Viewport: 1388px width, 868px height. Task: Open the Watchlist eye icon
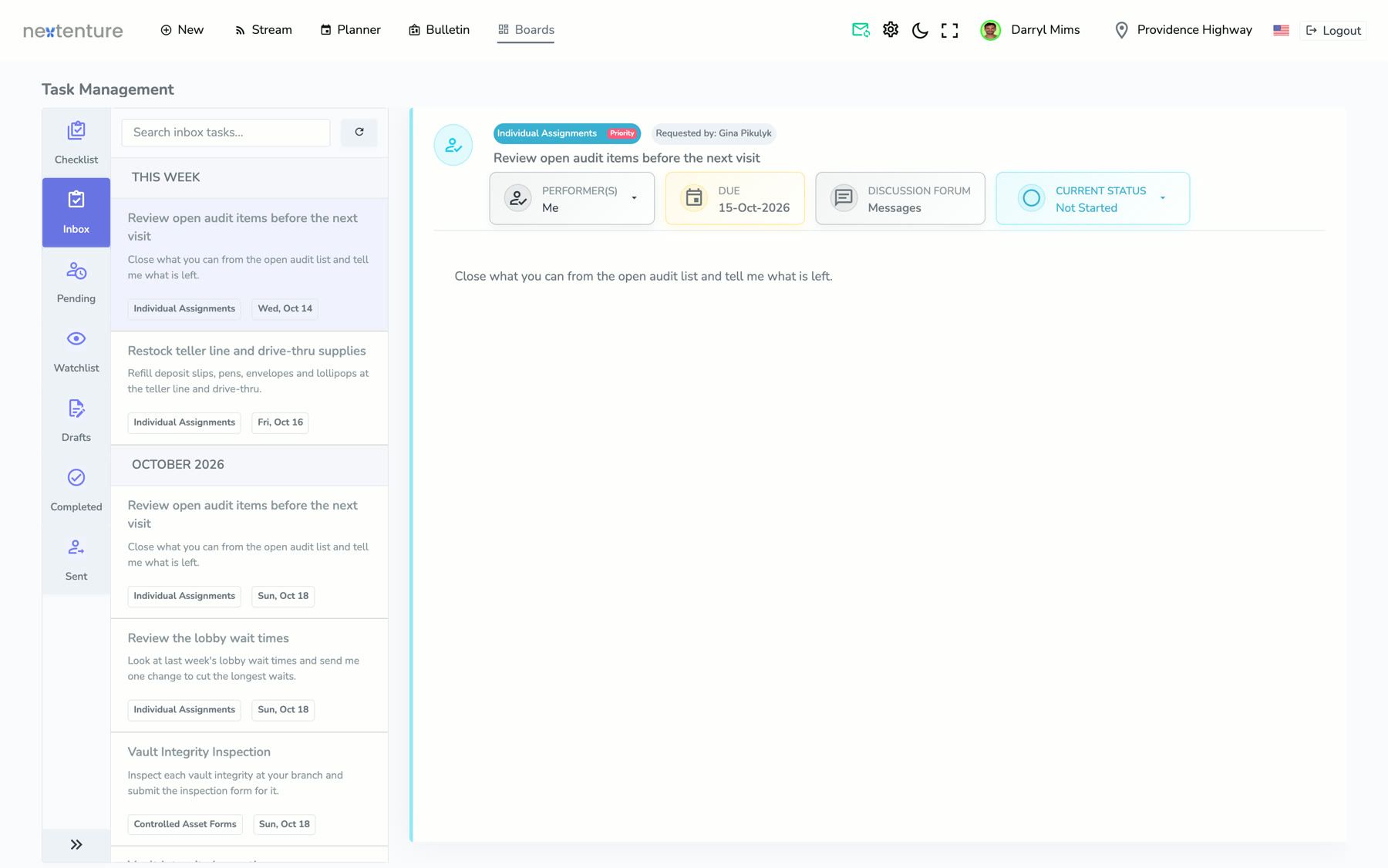(x=76, y=339)
